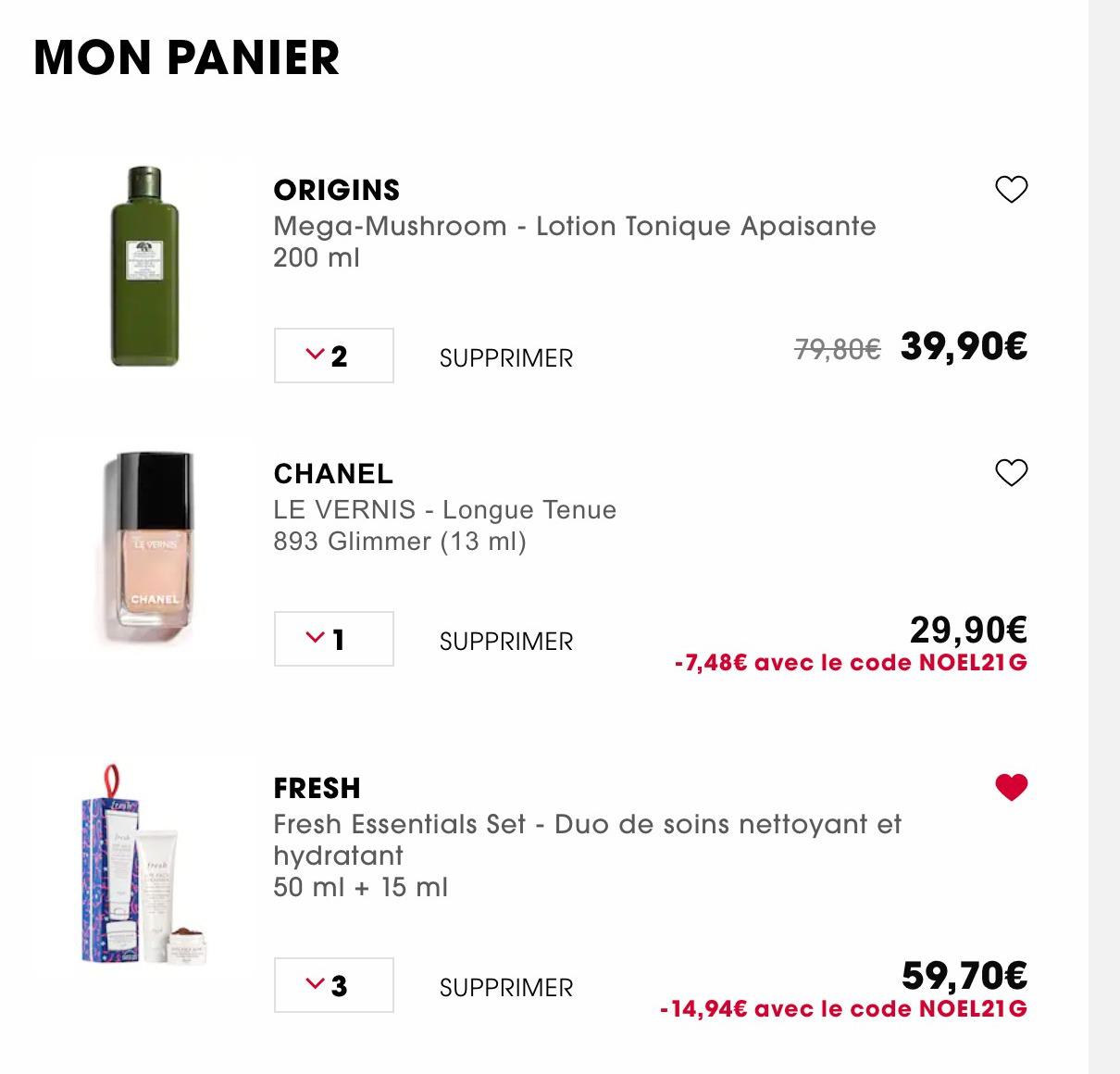Screen dimensions: 1120x1074
Task: Change quantity of Fresh Essentials Set
Action: [x=333, y=985]
